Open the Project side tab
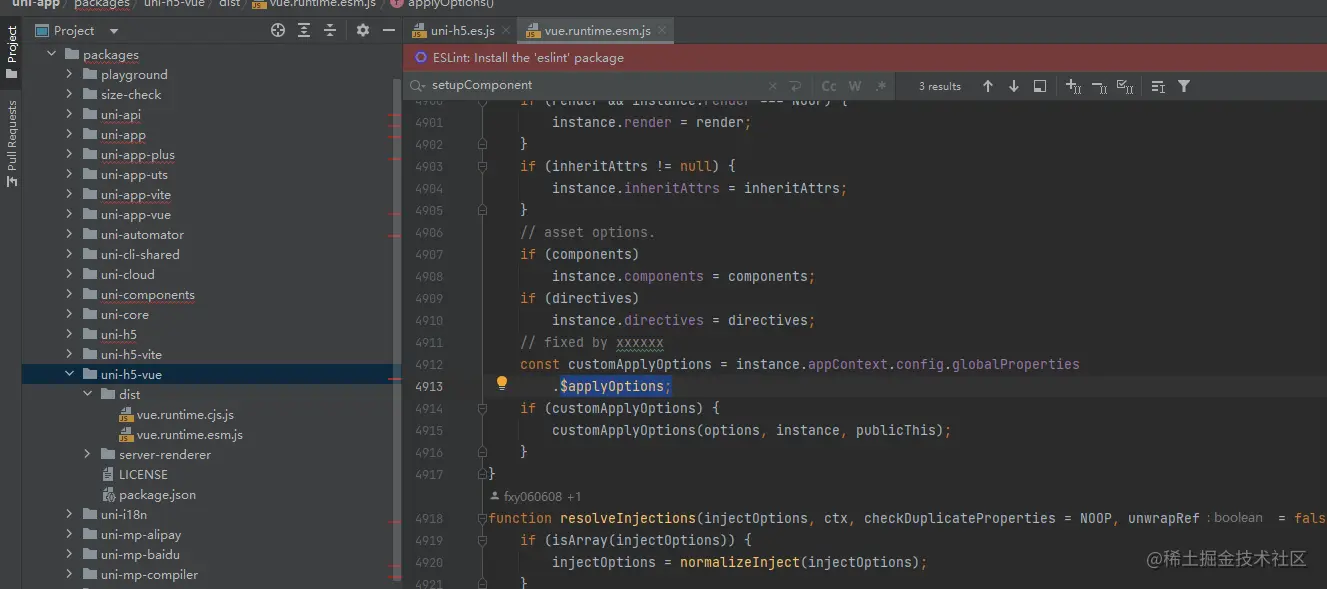The width and height of the screenshot is (1327, 589). click(x=11, y=52)
